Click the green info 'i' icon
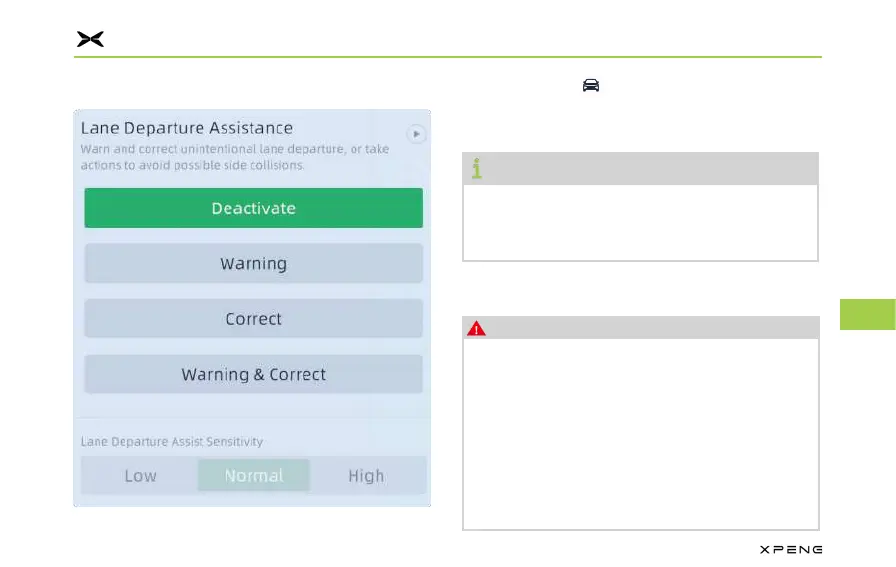Viewport: 896px width, 567px height. click(477, 169)
